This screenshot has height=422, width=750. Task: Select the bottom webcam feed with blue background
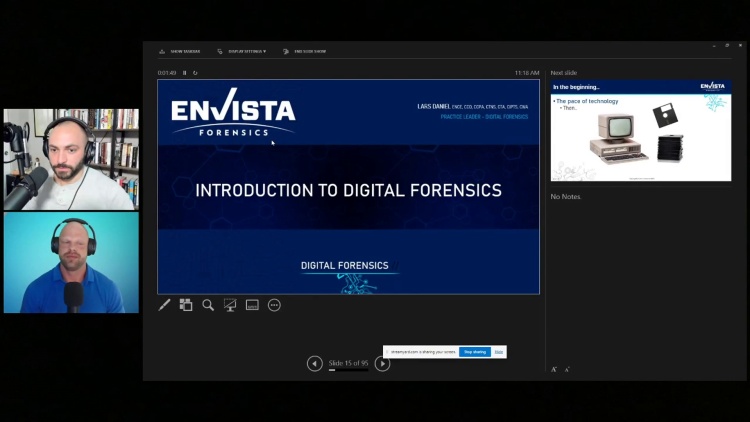coord(71,263)
